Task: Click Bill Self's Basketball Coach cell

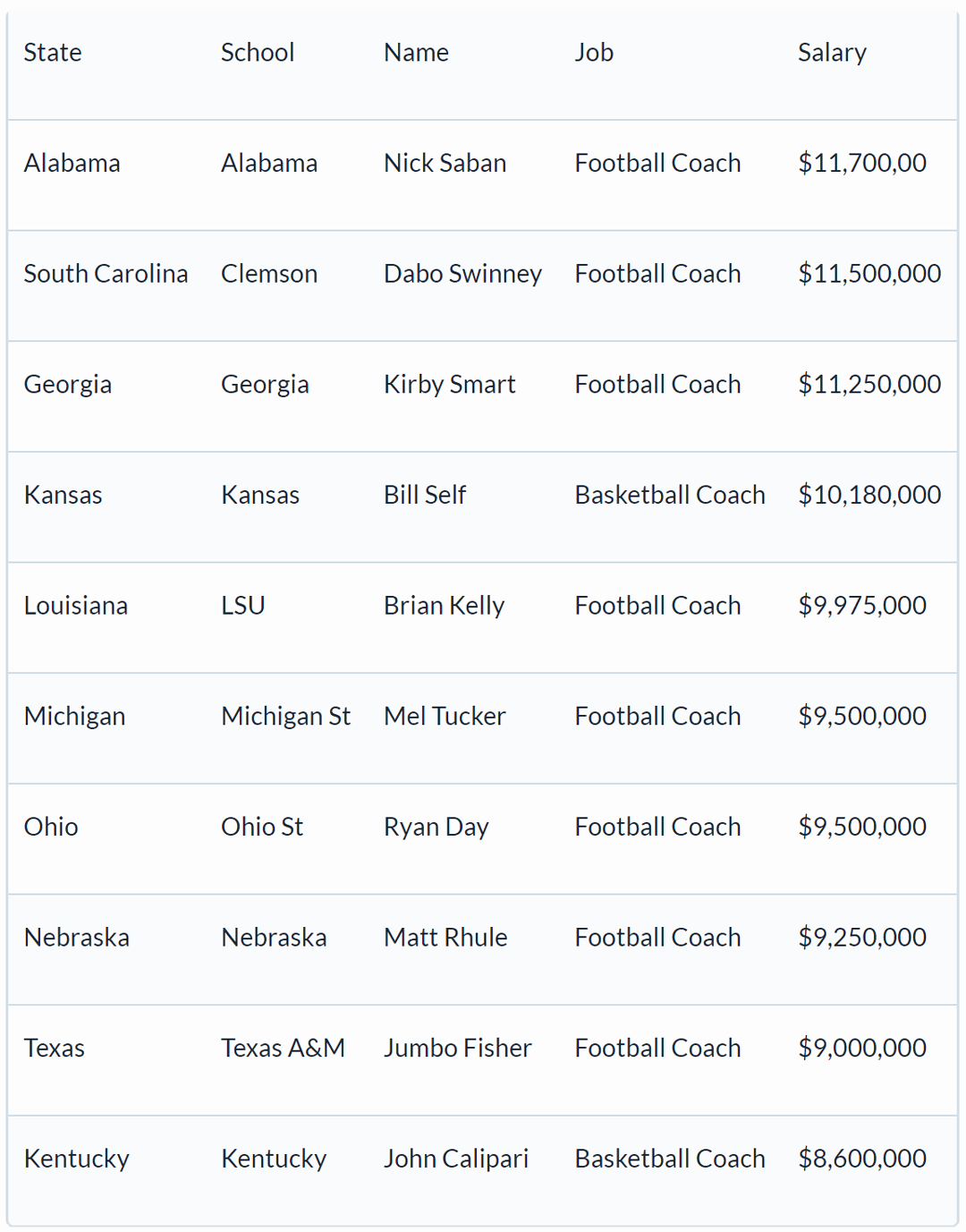Action: pos(669,495)
